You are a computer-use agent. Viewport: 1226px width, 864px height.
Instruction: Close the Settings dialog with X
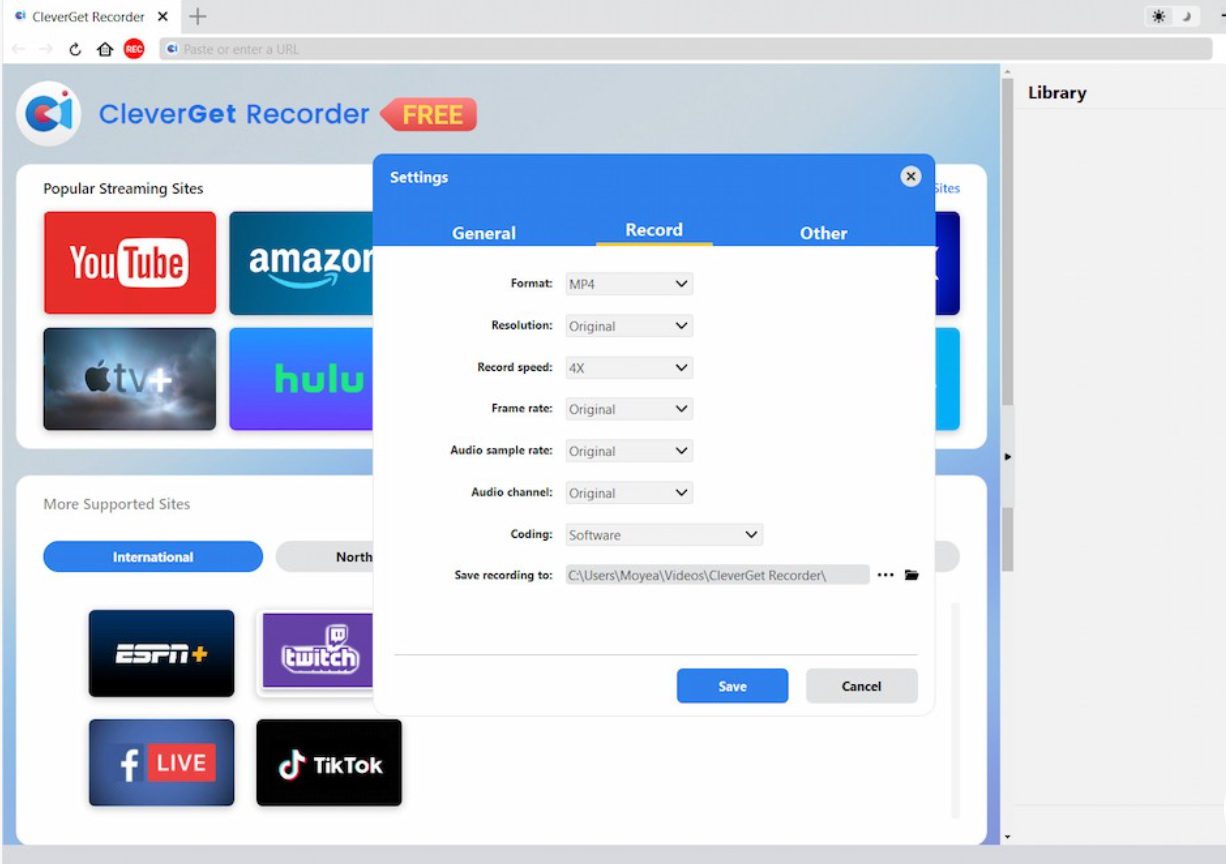910,177
